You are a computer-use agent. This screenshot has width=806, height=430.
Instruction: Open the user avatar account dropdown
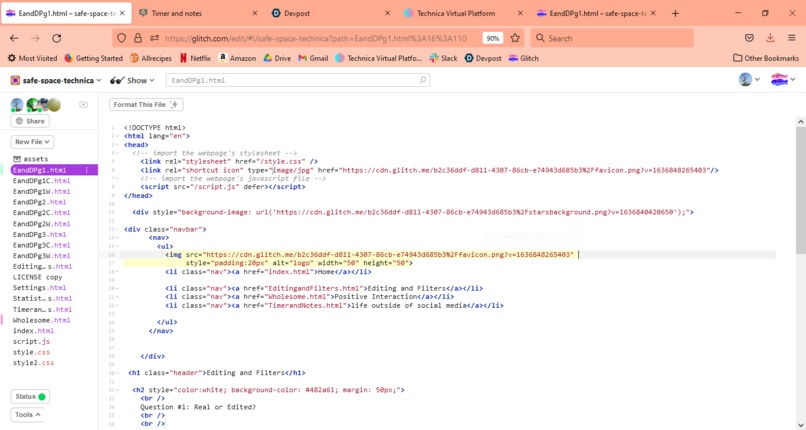pos(749,80)
